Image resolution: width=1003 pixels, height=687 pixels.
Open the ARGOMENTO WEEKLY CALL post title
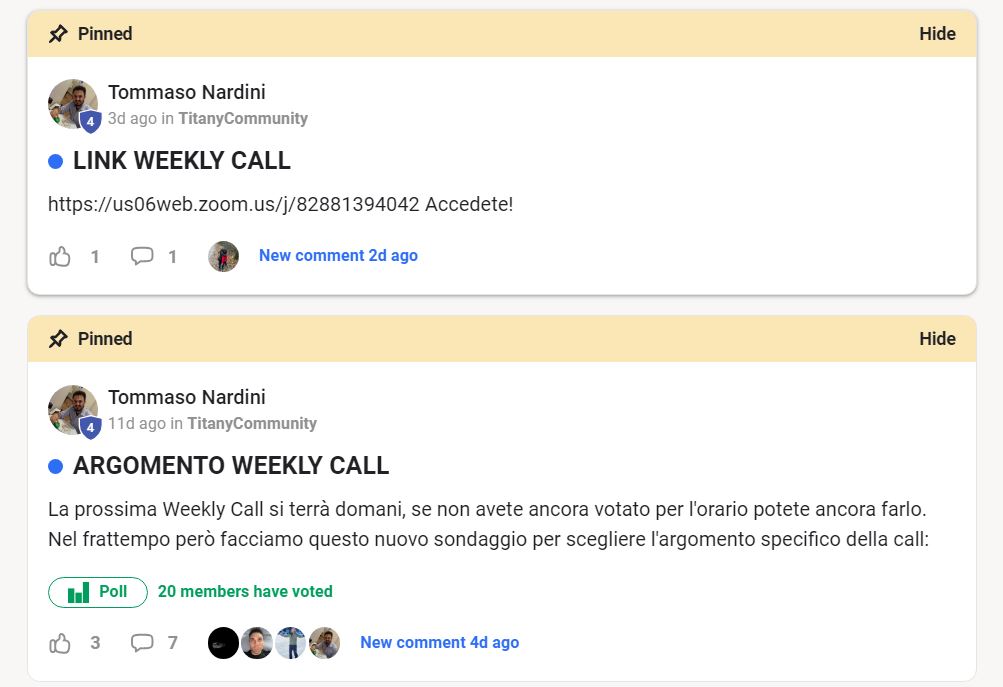point(231,466)
